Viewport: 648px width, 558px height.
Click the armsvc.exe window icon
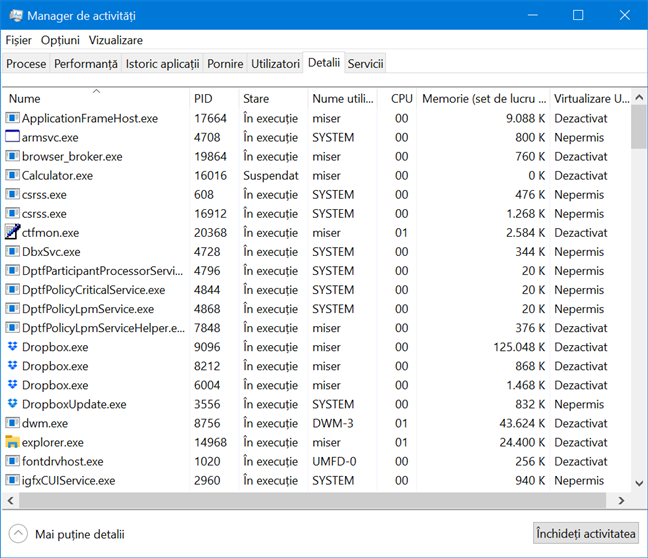(12, 137)
